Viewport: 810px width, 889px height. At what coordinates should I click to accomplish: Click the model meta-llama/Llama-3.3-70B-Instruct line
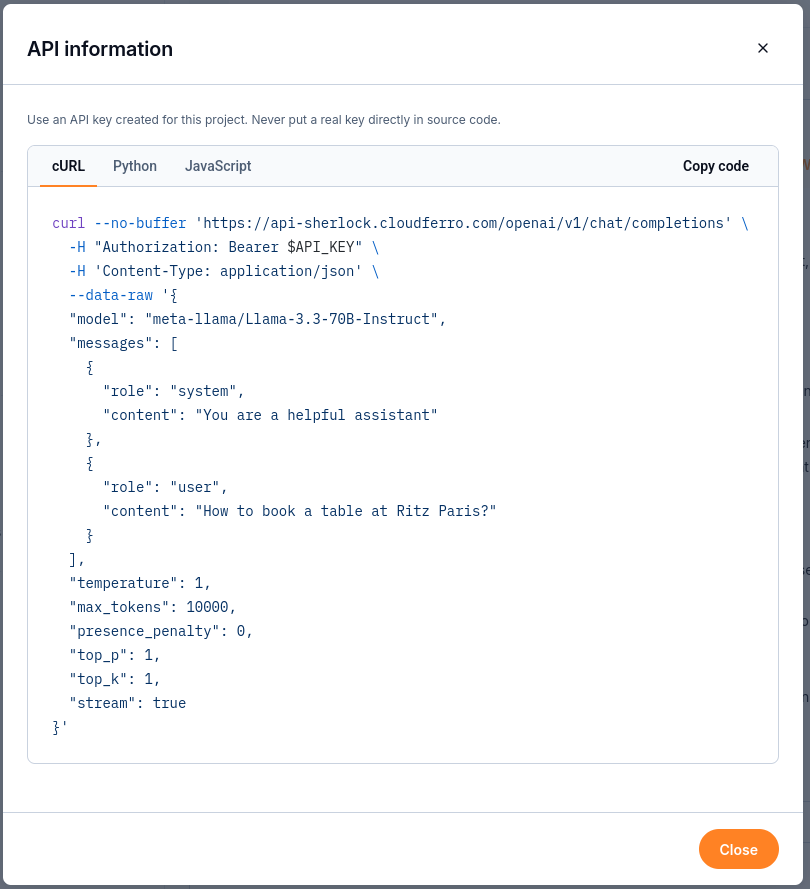257,319
